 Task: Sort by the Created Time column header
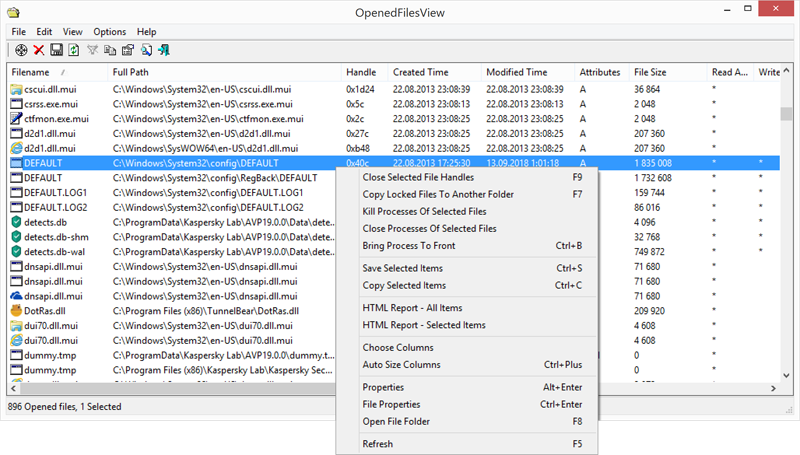[x=434, y=72]
